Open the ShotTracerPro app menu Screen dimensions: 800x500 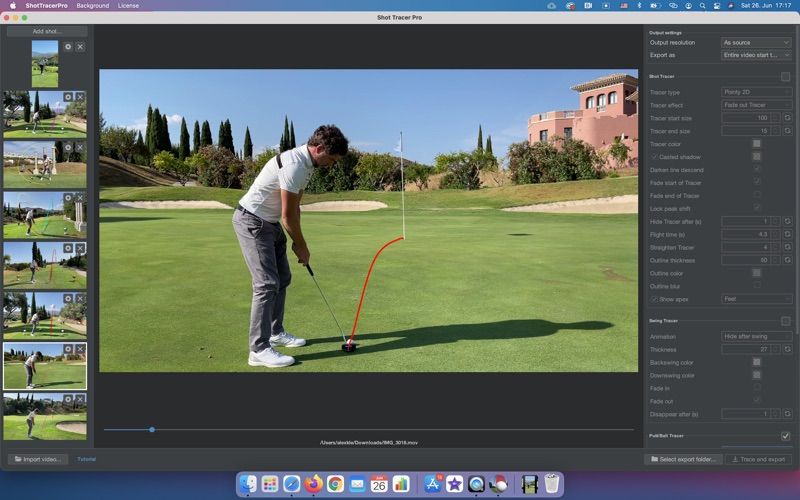tap(46, 6)
